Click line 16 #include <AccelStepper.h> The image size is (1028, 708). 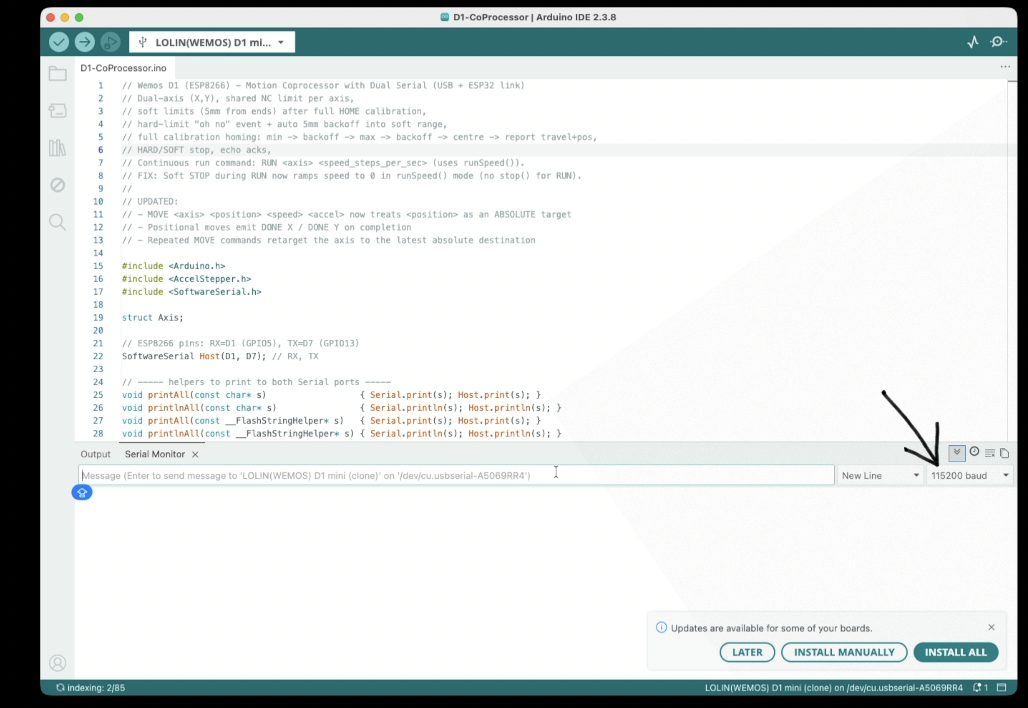click(187, 279)
